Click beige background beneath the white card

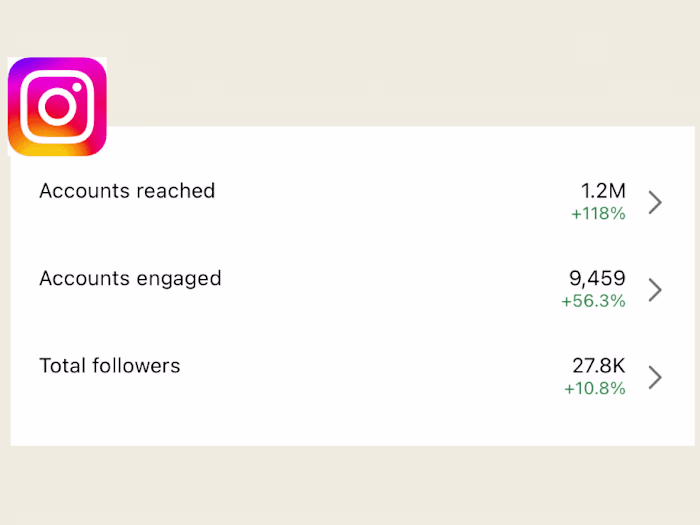tap(350, 485)
